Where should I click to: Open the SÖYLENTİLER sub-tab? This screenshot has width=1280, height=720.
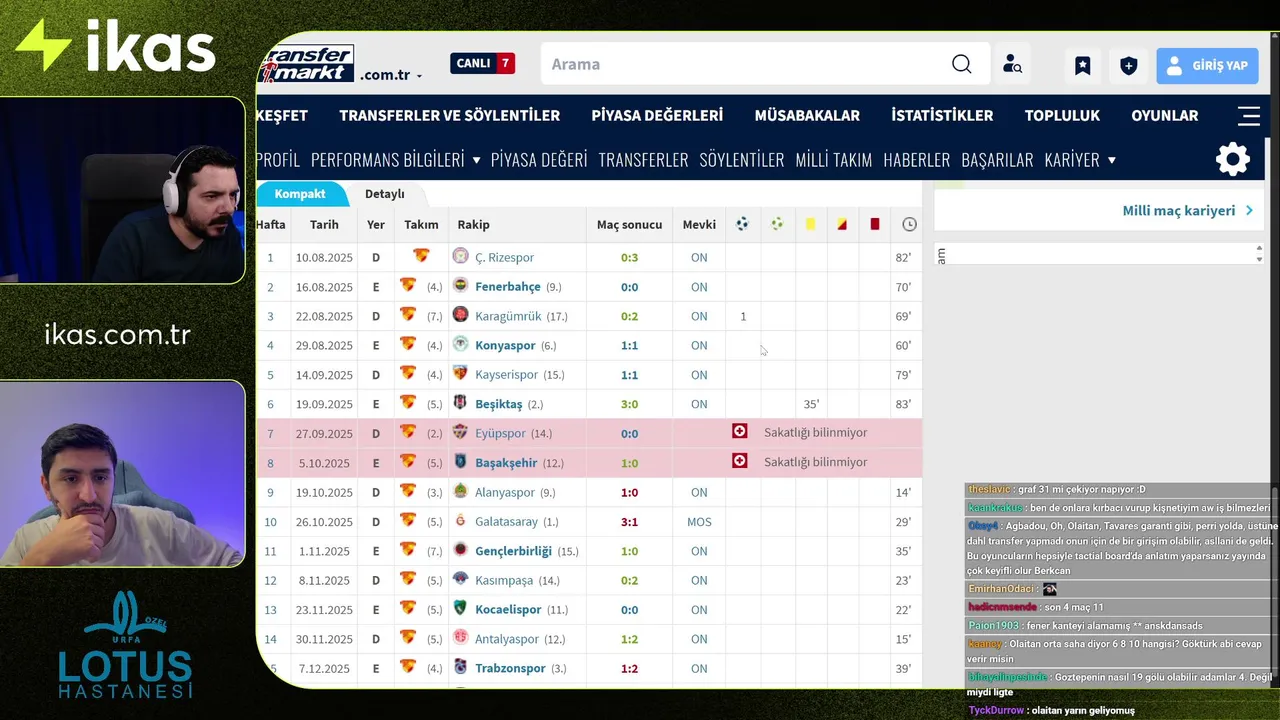742,160
